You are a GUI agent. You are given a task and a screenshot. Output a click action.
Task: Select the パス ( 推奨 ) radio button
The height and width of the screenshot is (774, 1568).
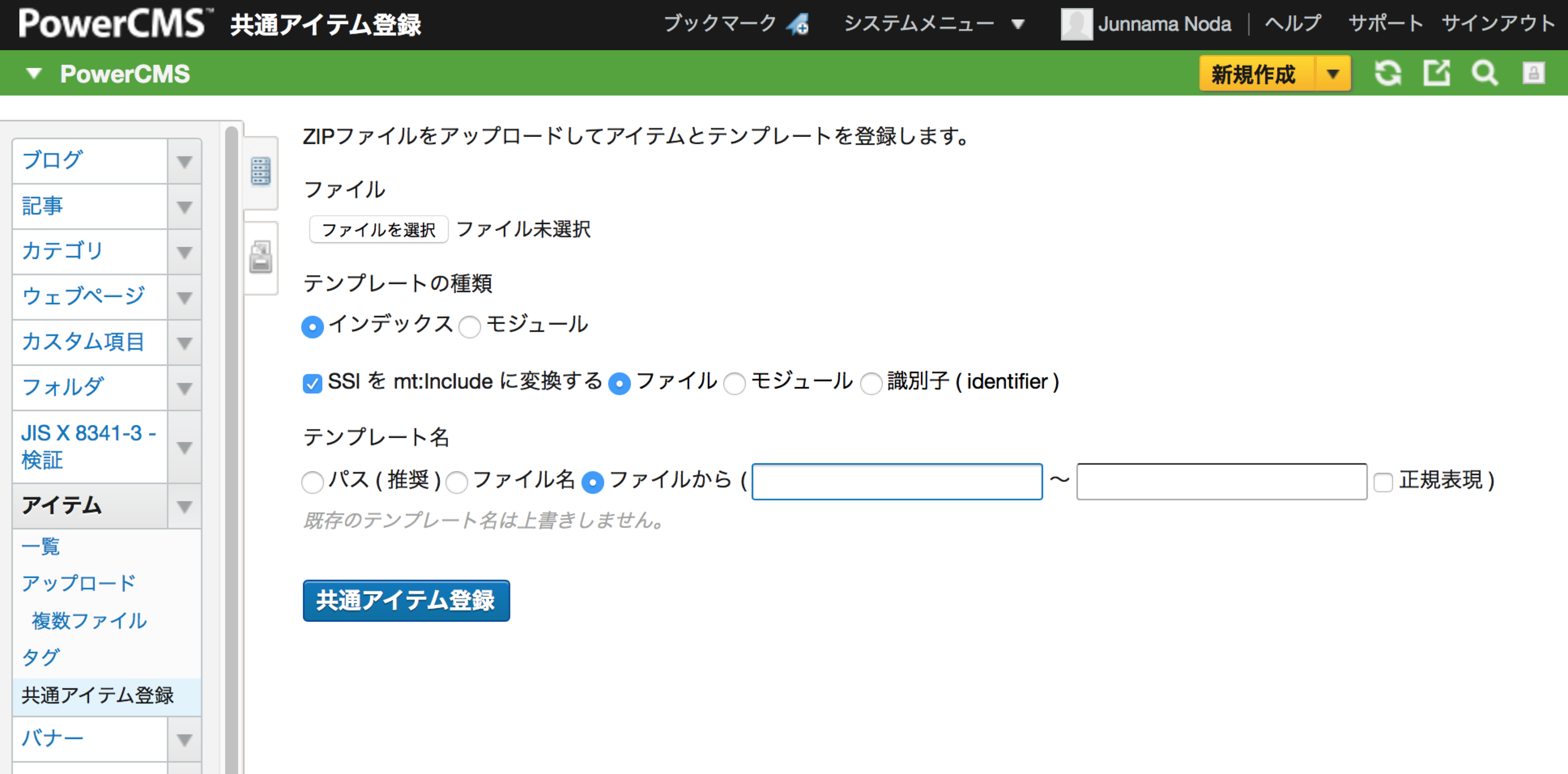pyautogui.click(x=312, y=482)
